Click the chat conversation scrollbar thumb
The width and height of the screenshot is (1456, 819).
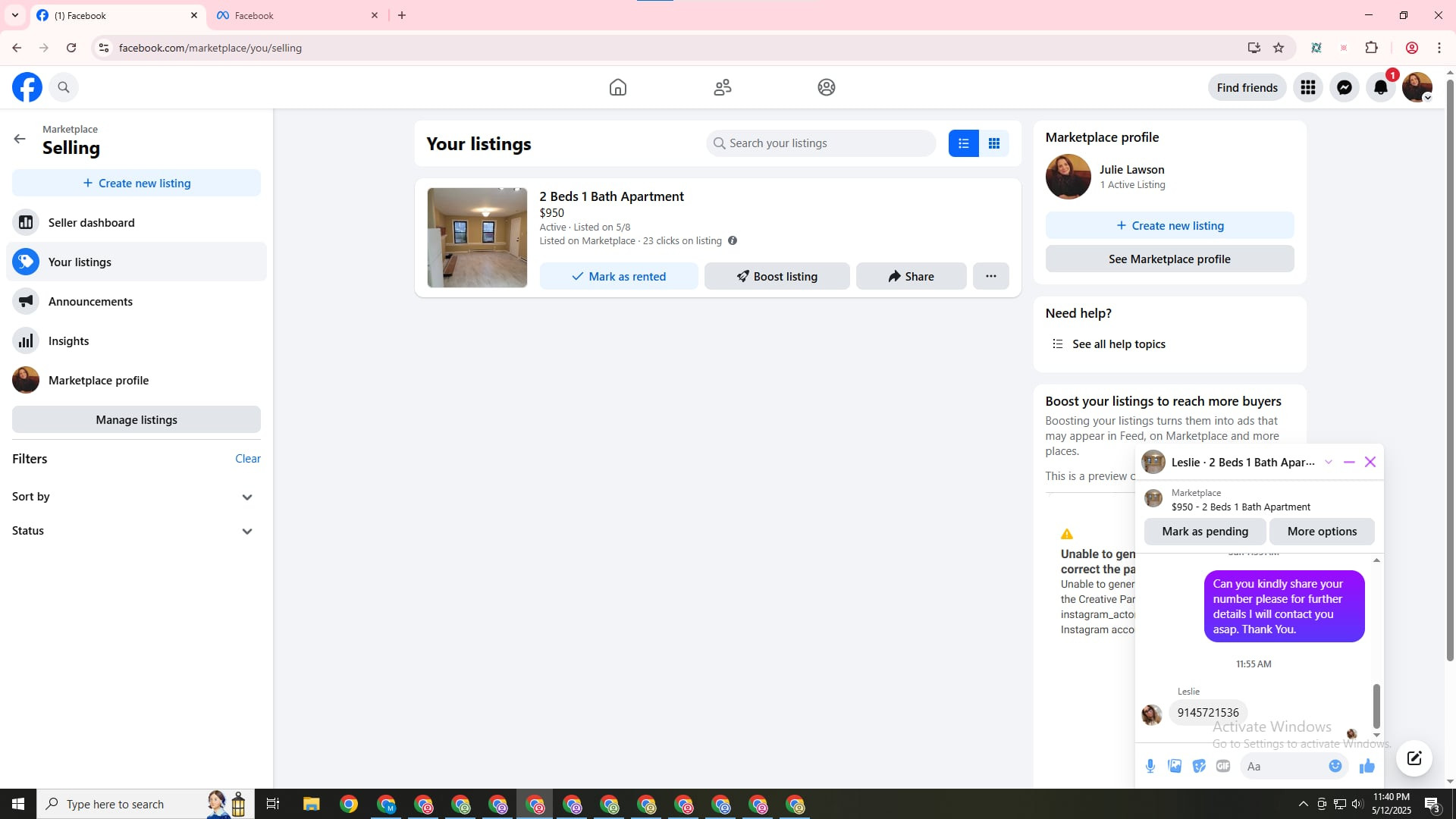1376,706
